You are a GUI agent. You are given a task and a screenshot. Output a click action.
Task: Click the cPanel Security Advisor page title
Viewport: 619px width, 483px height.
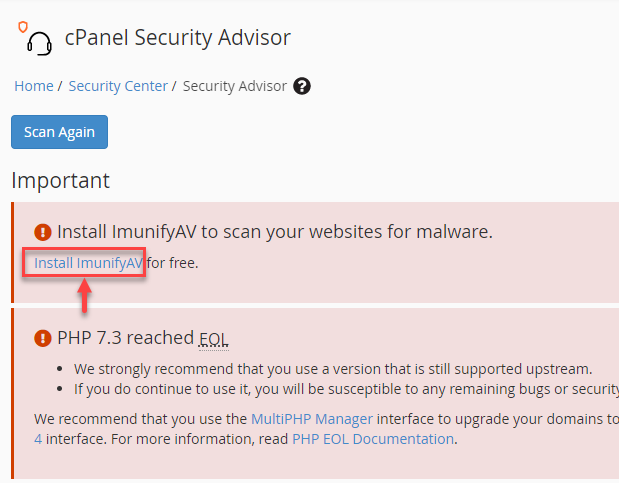point(178,38)
